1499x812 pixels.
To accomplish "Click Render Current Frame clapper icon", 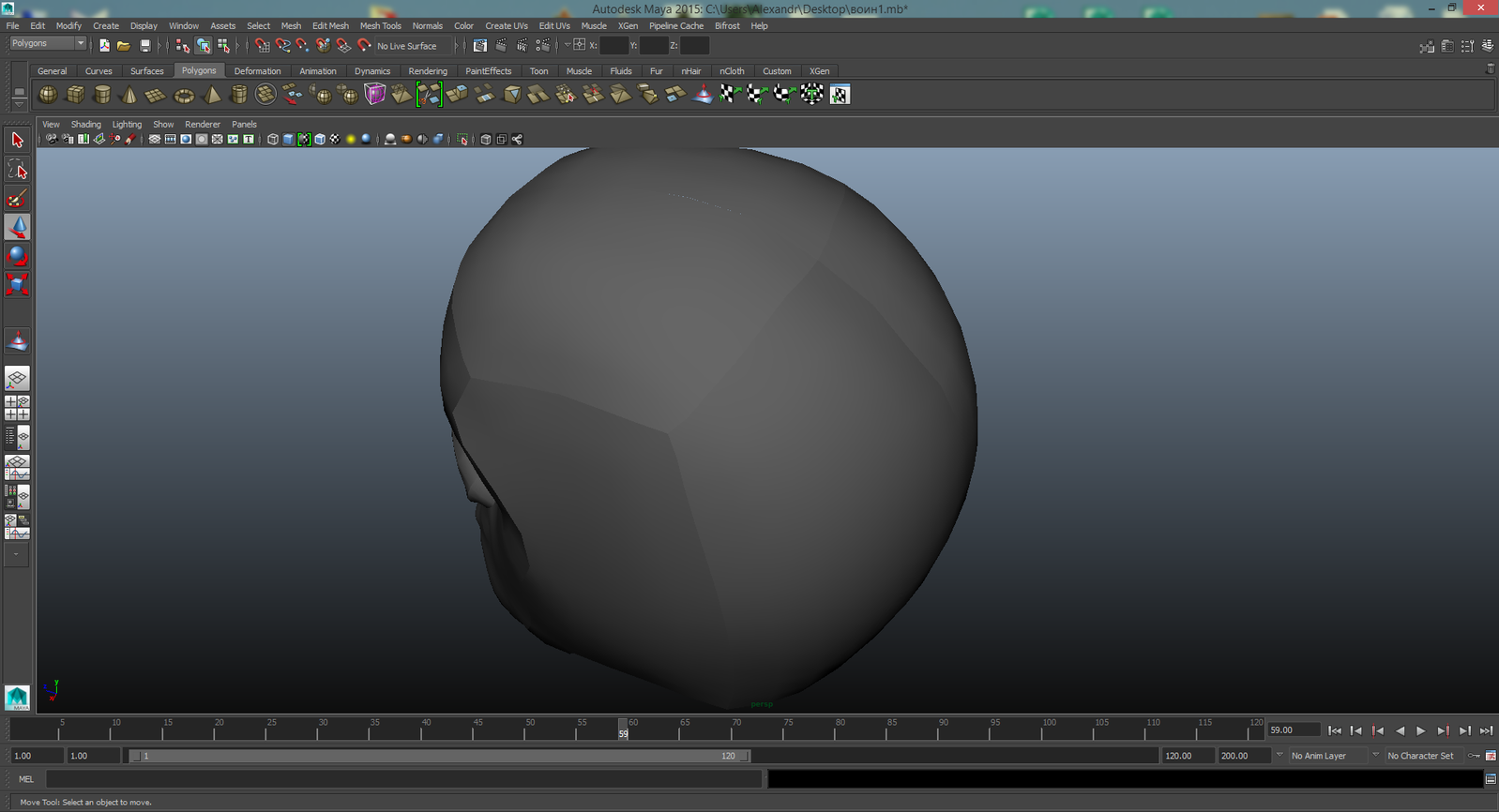I will (502, 45).
